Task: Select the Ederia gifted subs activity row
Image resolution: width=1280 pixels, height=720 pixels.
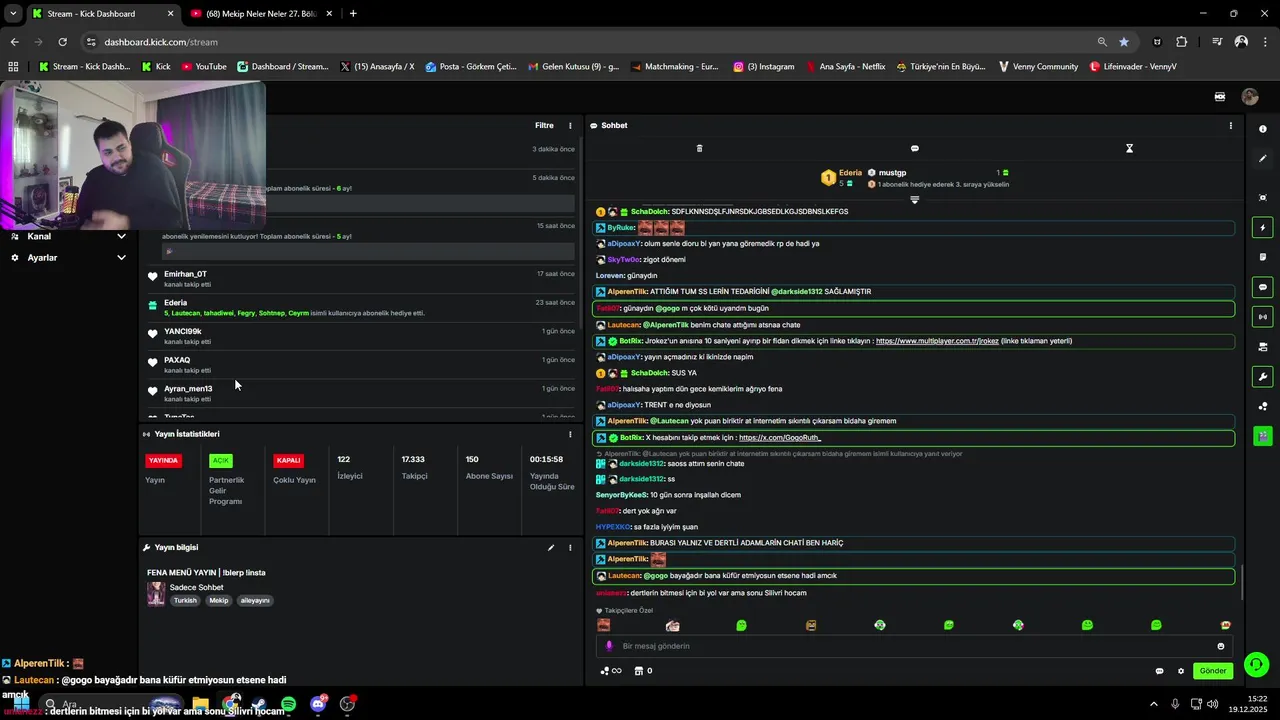Action: pos(360,307)
